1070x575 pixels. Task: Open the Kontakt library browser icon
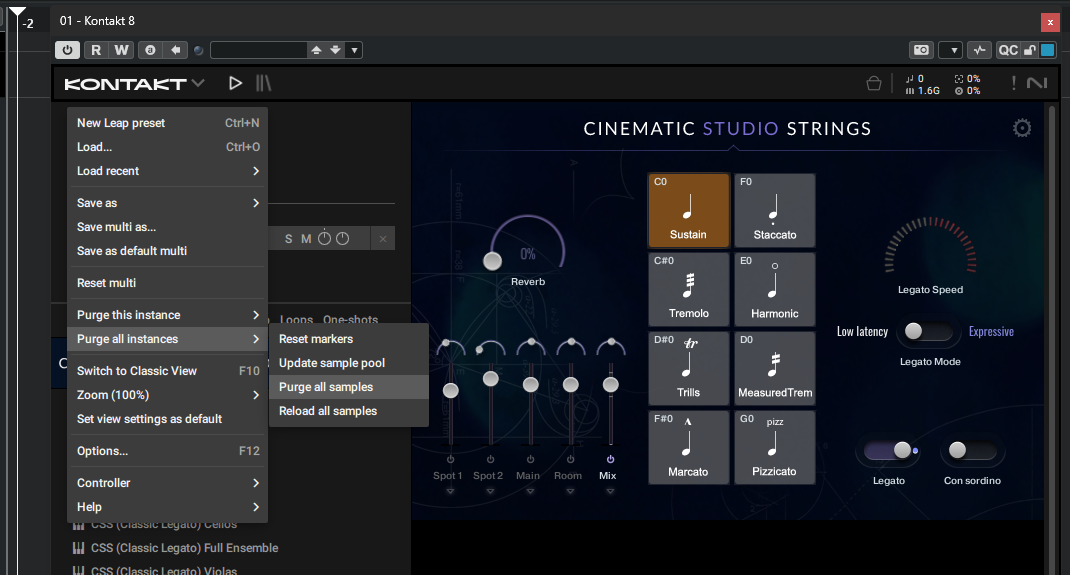click(264, 83)
